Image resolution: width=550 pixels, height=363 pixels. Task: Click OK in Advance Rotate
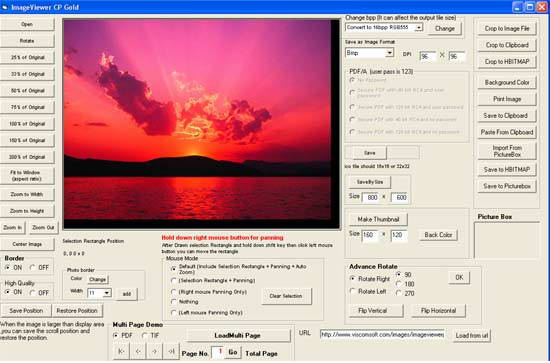[459, 277]
